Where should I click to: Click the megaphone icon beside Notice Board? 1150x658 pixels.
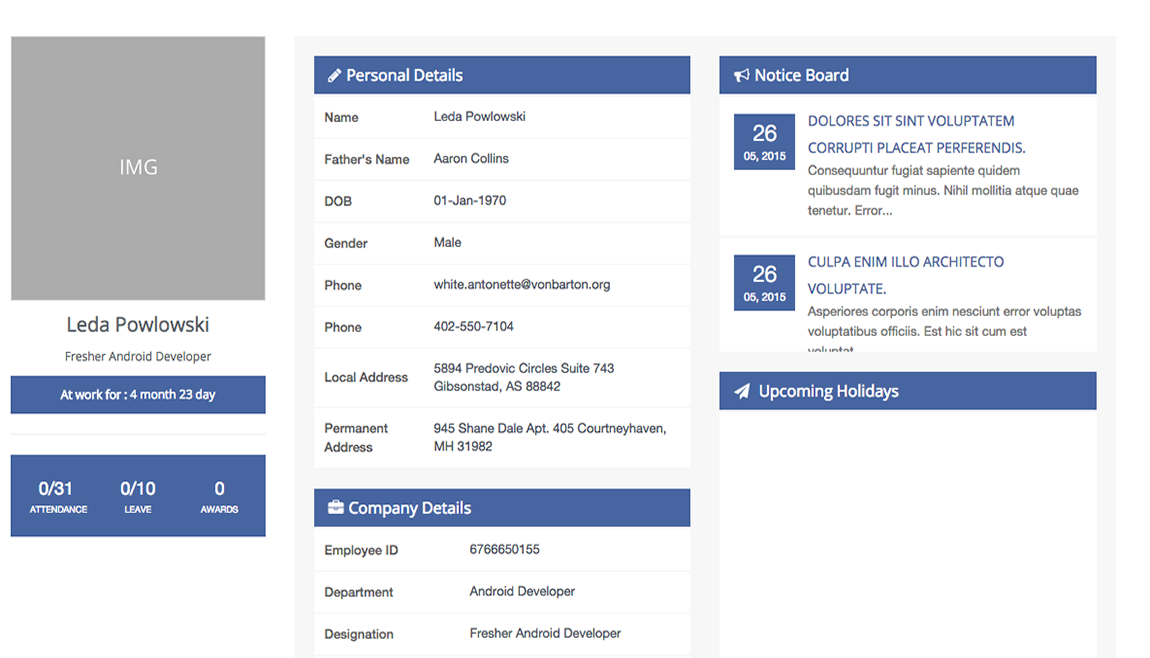point(741,76)
